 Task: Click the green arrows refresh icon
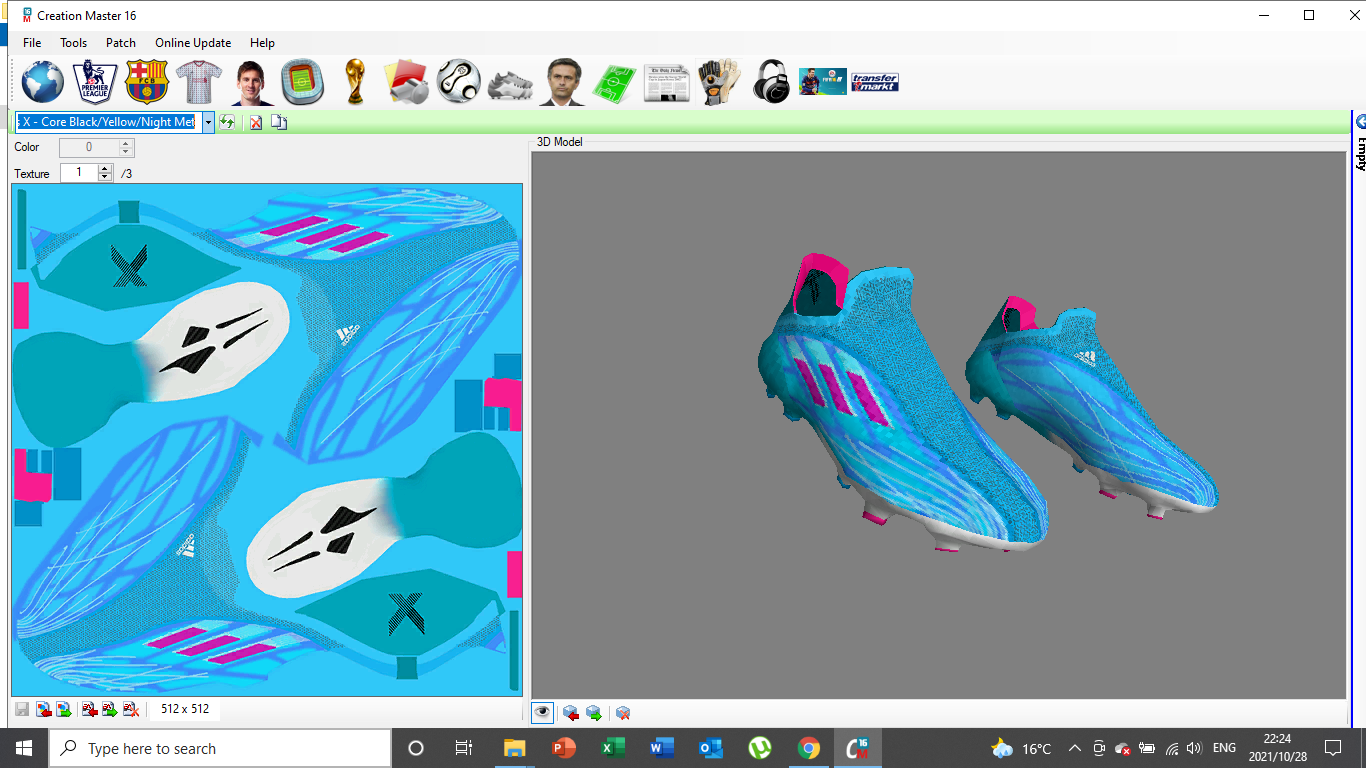pos(228,122)
